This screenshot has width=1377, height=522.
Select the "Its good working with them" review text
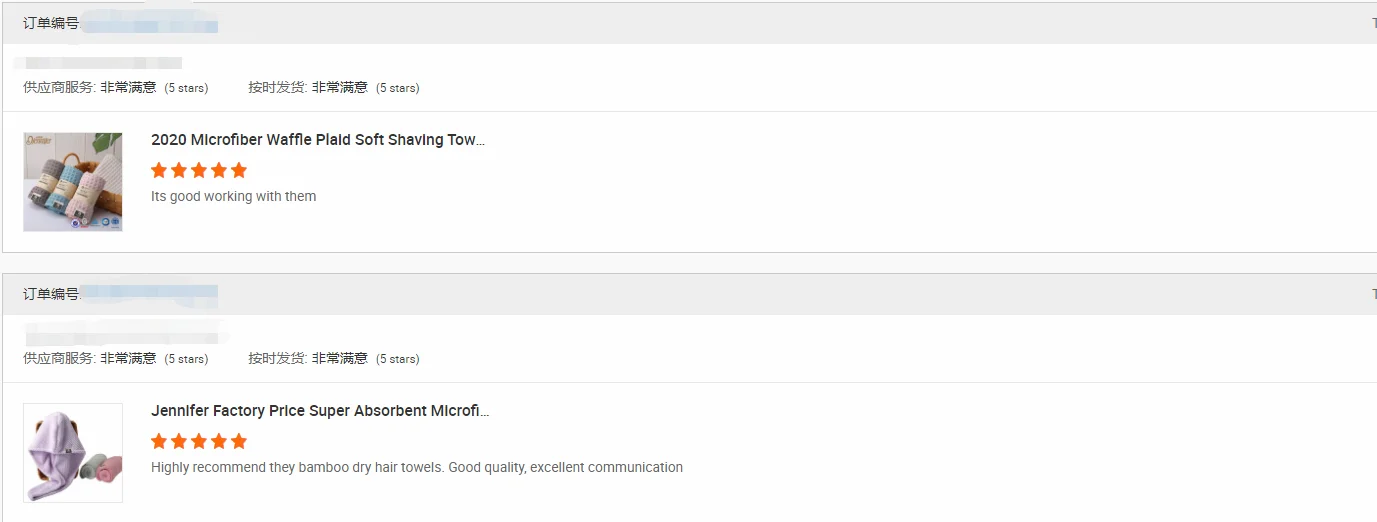(x=233, y=197)
